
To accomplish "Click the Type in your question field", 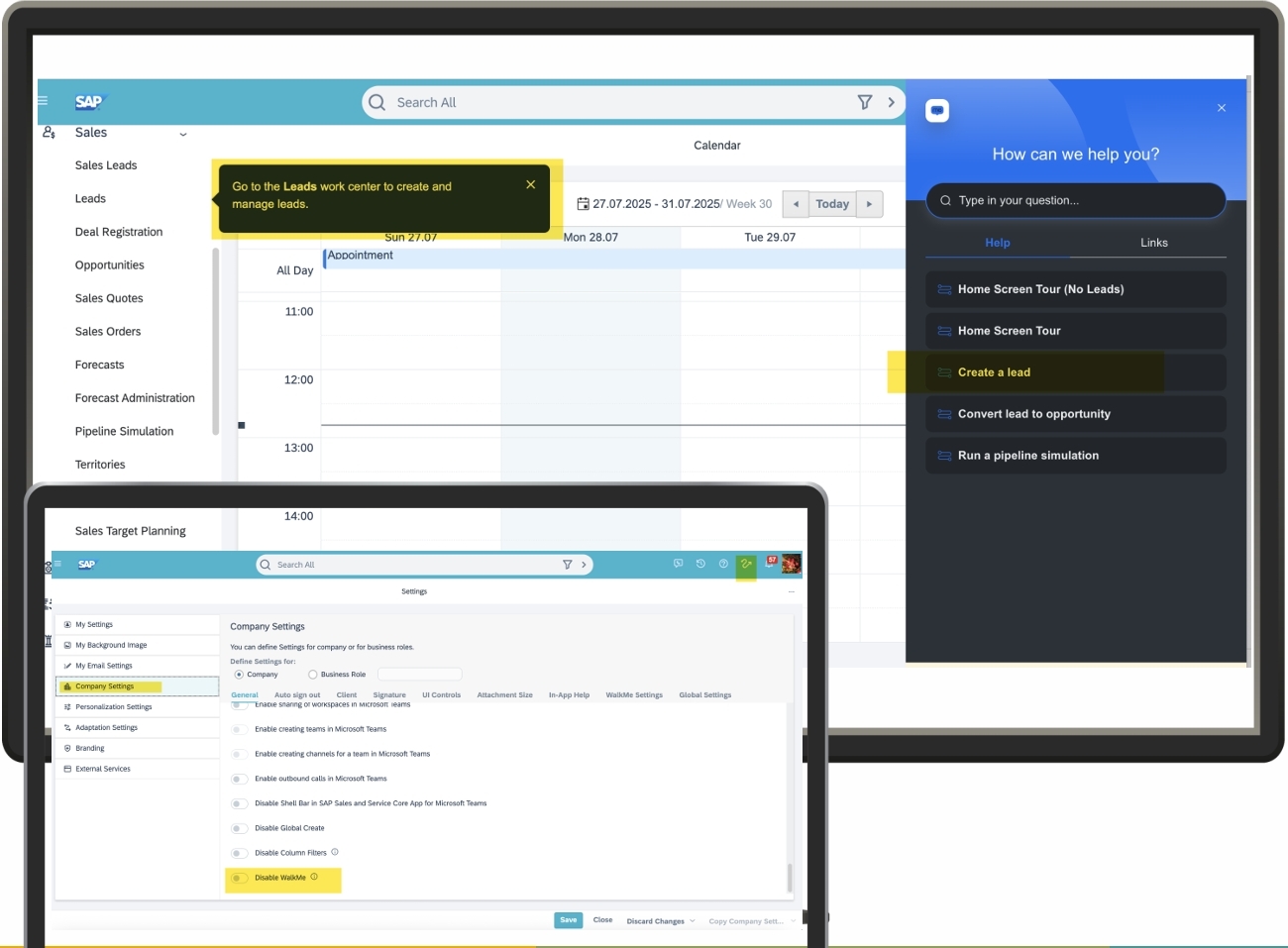I will [x=1076, y=200].
